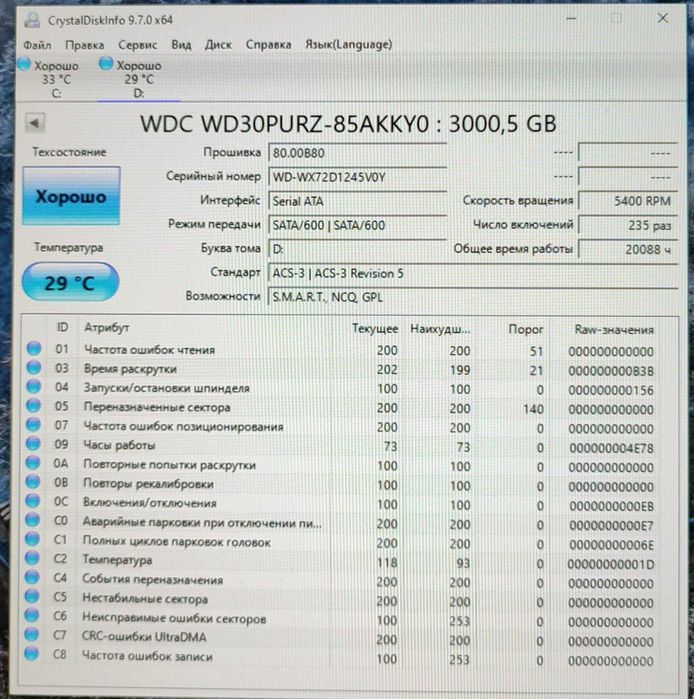694x699 pixels.
Task: Click the status circle for attribute C8
Action: tap(31, 654)
